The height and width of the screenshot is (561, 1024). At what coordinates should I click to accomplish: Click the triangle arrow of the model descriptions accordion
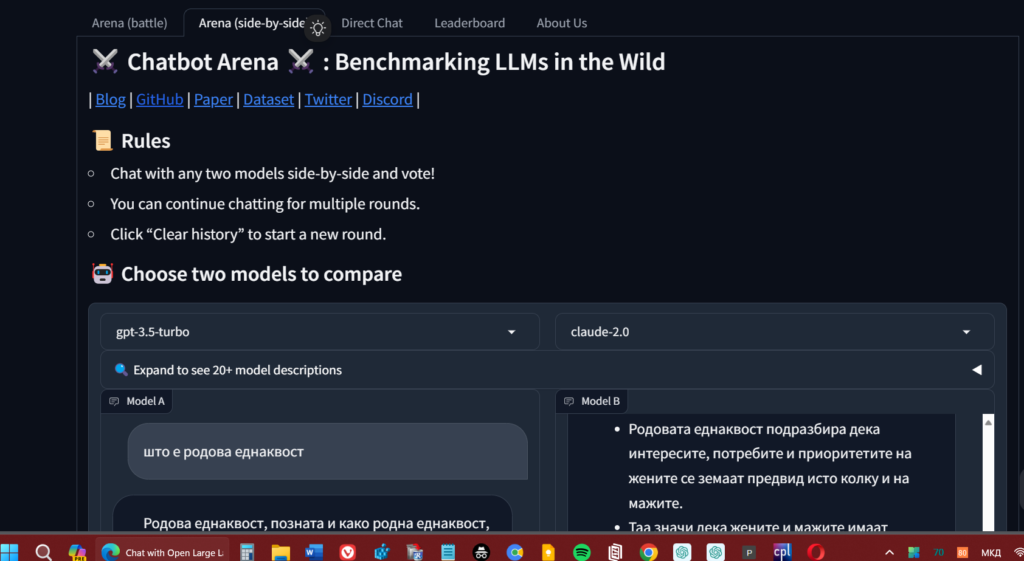976,370
